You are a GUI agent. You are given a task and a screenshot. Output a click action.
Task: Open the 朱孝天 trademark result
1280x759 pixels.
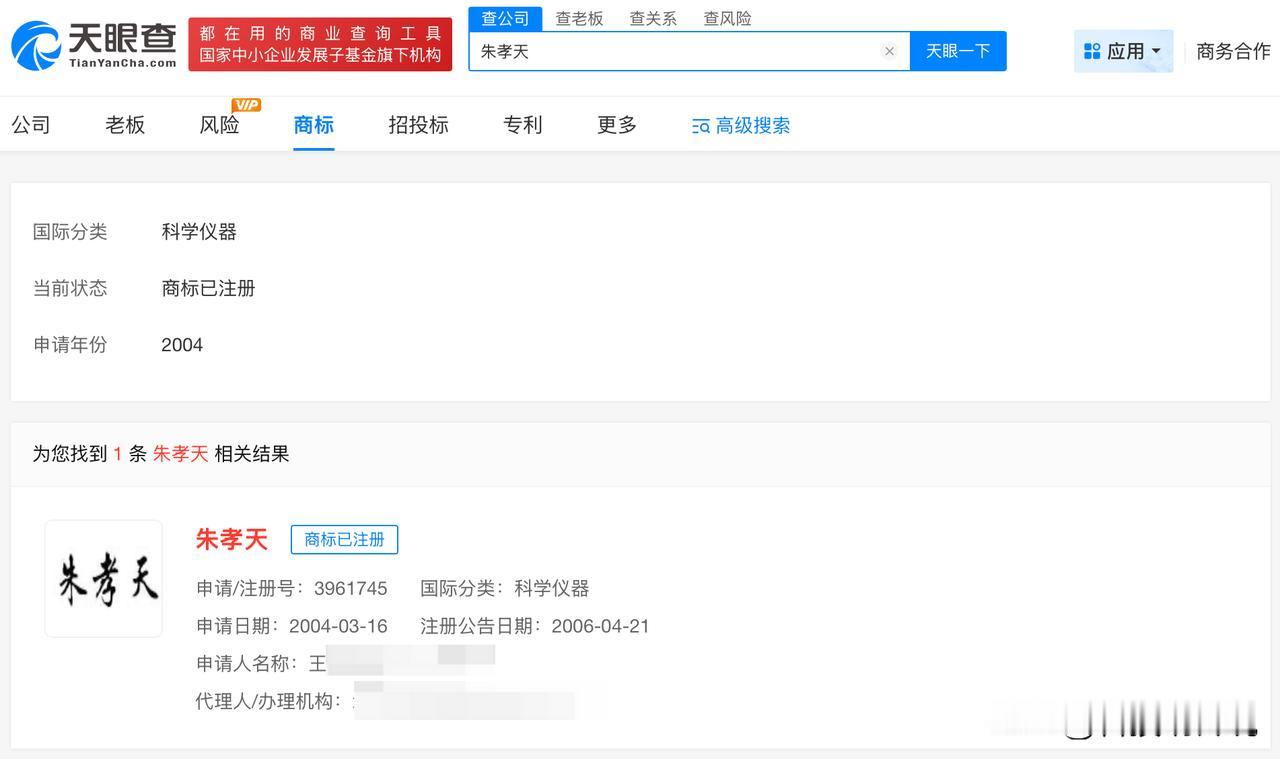tap(232, 540)
